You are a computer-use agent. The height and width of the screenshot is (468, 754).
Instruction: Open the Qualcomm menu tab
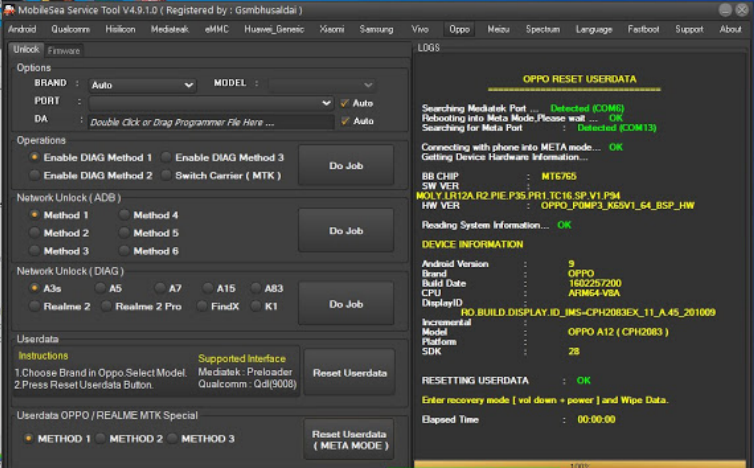click(71, 29)
